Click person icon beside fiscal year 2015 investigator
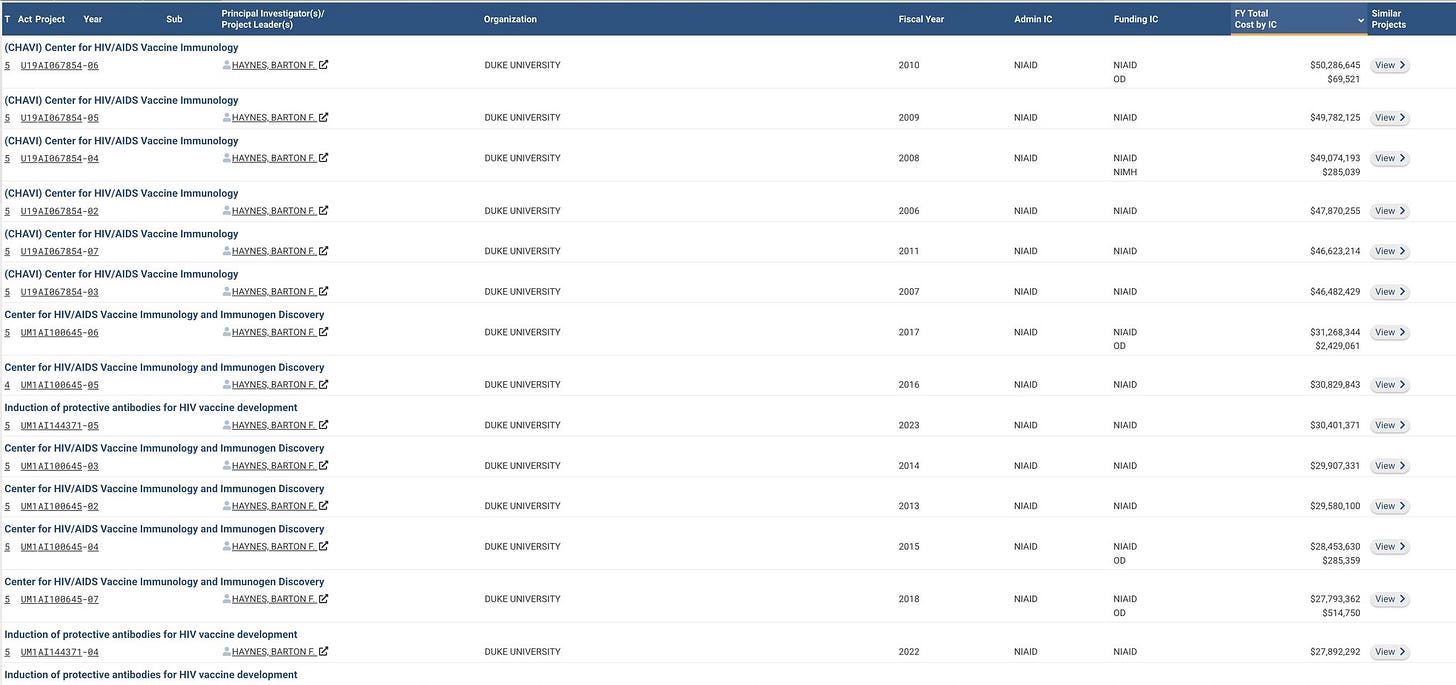This screenshot has width=1456, height=685. [227, 547]
